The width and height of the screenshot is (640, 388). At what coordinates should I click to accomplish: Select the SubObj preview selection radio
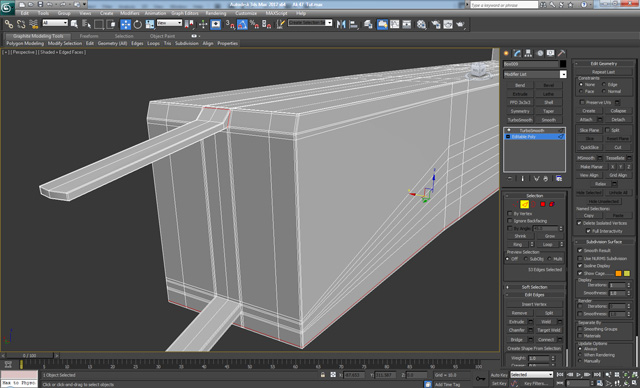[526, 259]
